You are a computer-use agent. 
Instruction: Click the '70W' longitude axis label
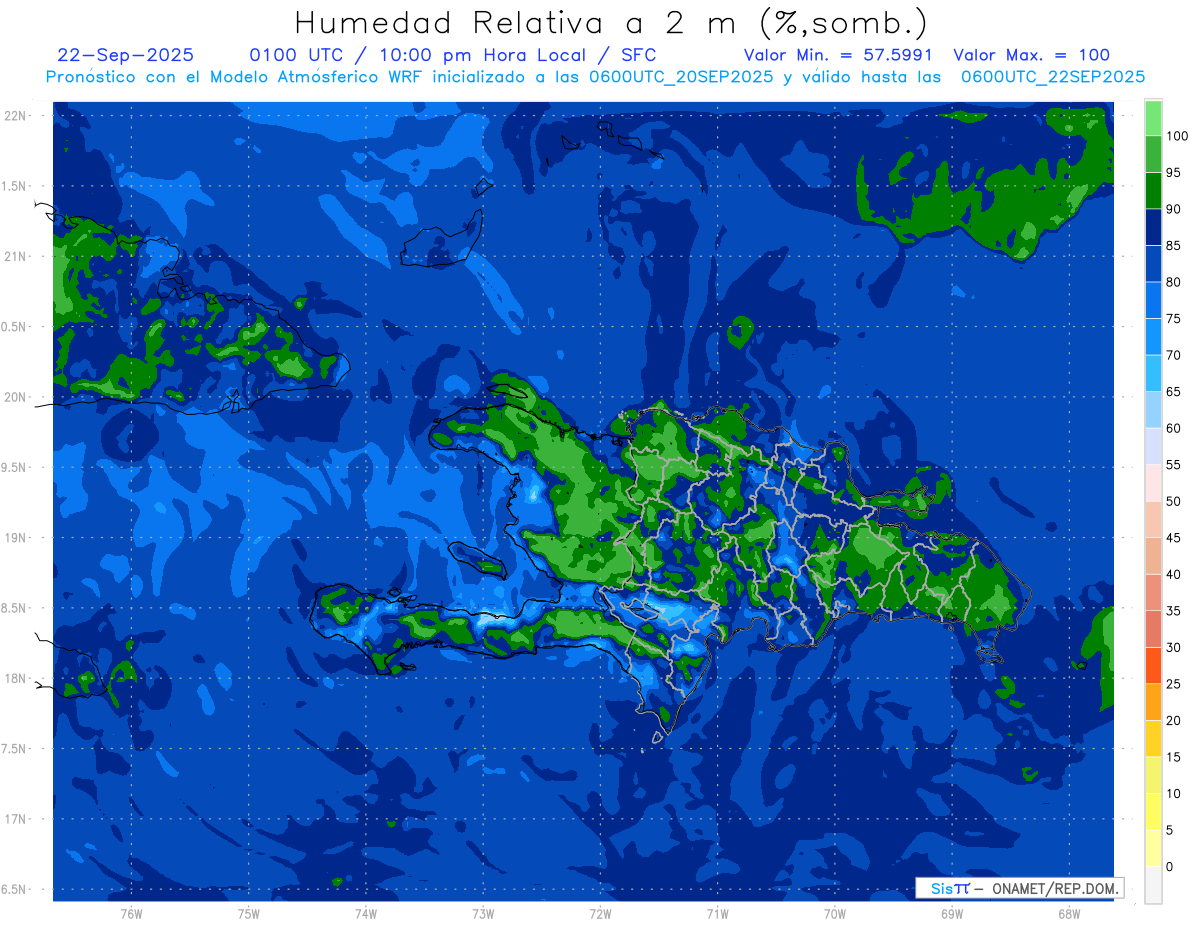(835, 913)
